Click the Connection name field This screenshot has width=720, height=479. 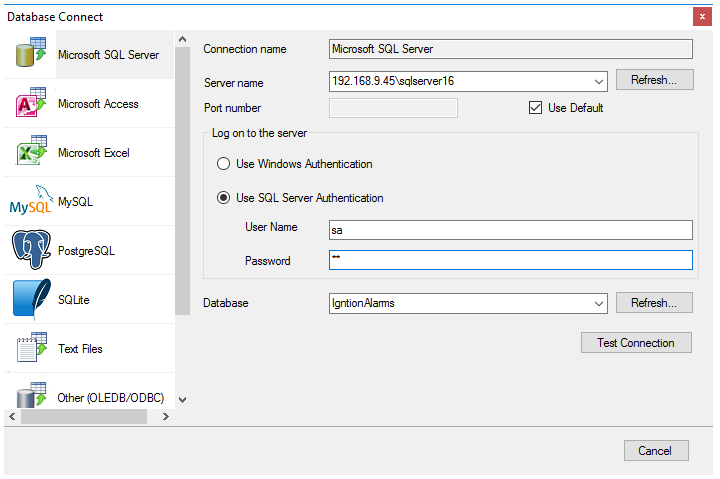pyautogui.click(x=511, y=49)
